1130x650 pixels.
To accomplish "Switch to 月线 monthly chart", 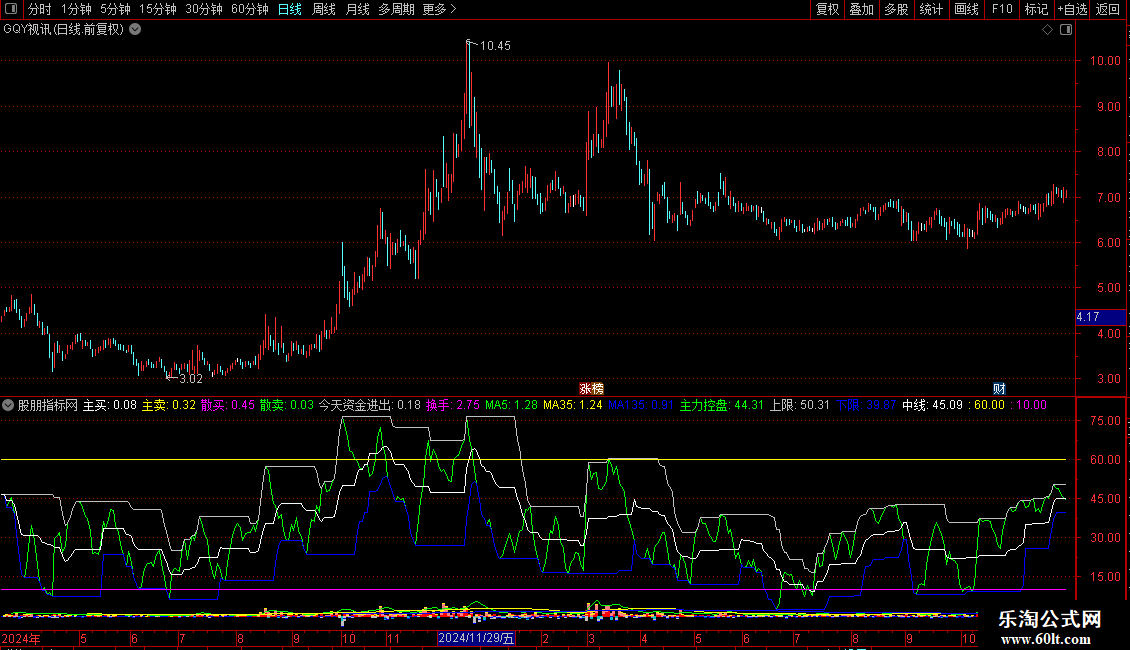I will coord(357,9).
